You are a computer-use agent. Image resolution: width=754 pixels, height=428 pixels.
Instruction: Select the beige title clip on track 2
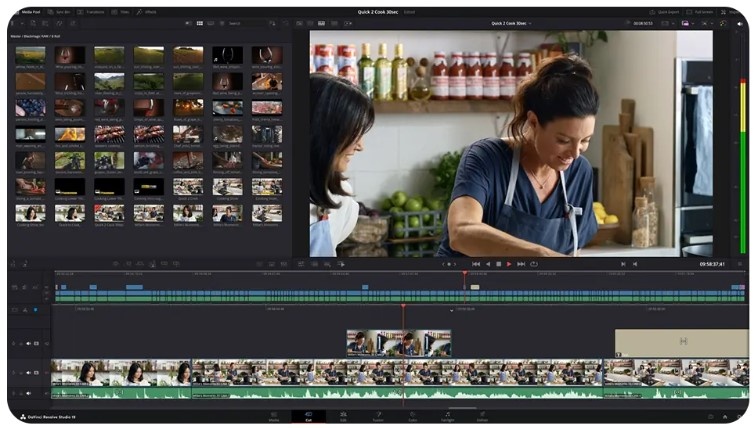click(681, 343)
